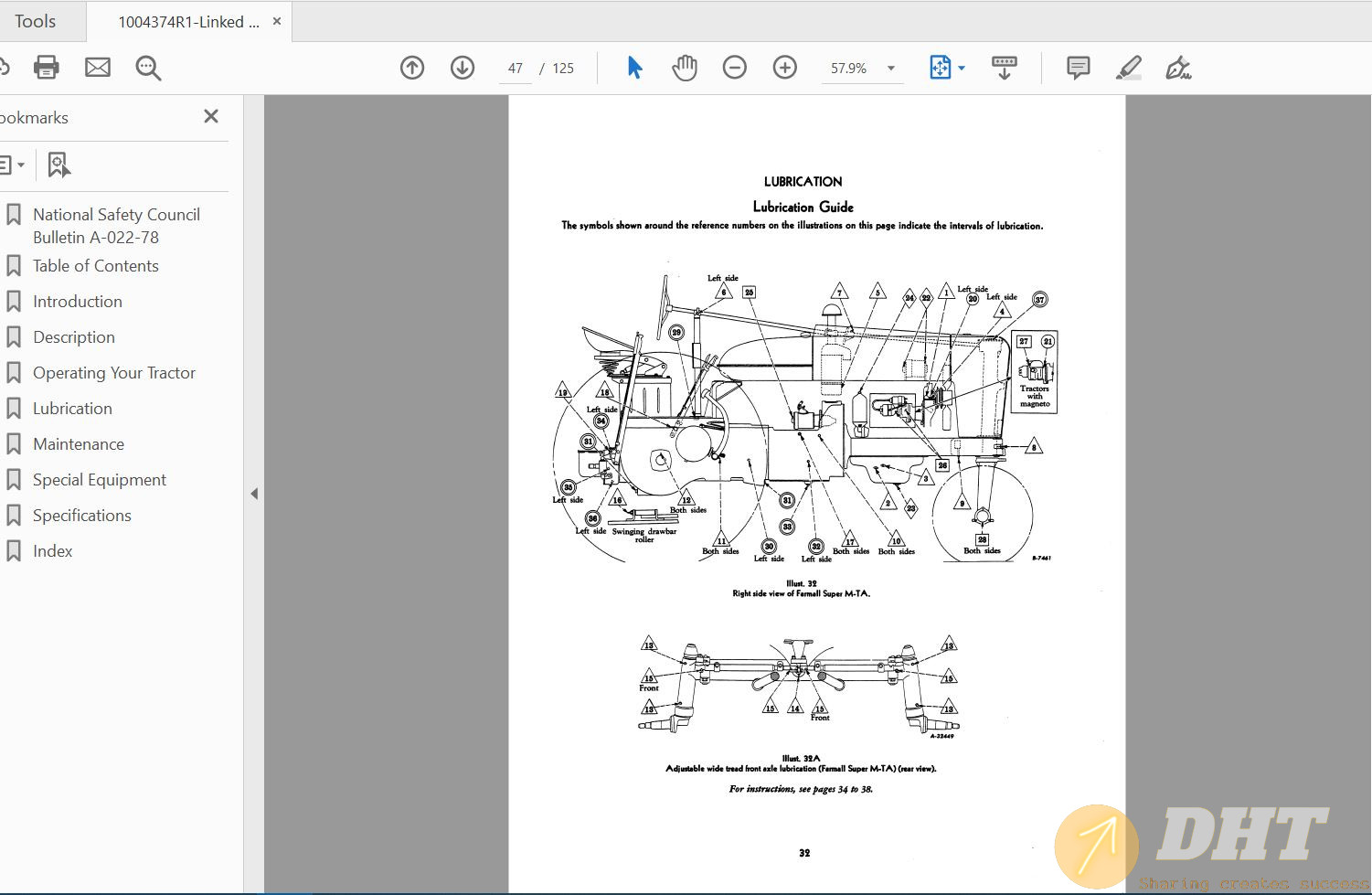Image resolution: width=1372 pixels, height=895 pixels.
Task: Click the 'For instructions, see pages 34 to 38' text
Action: (801, 789)
